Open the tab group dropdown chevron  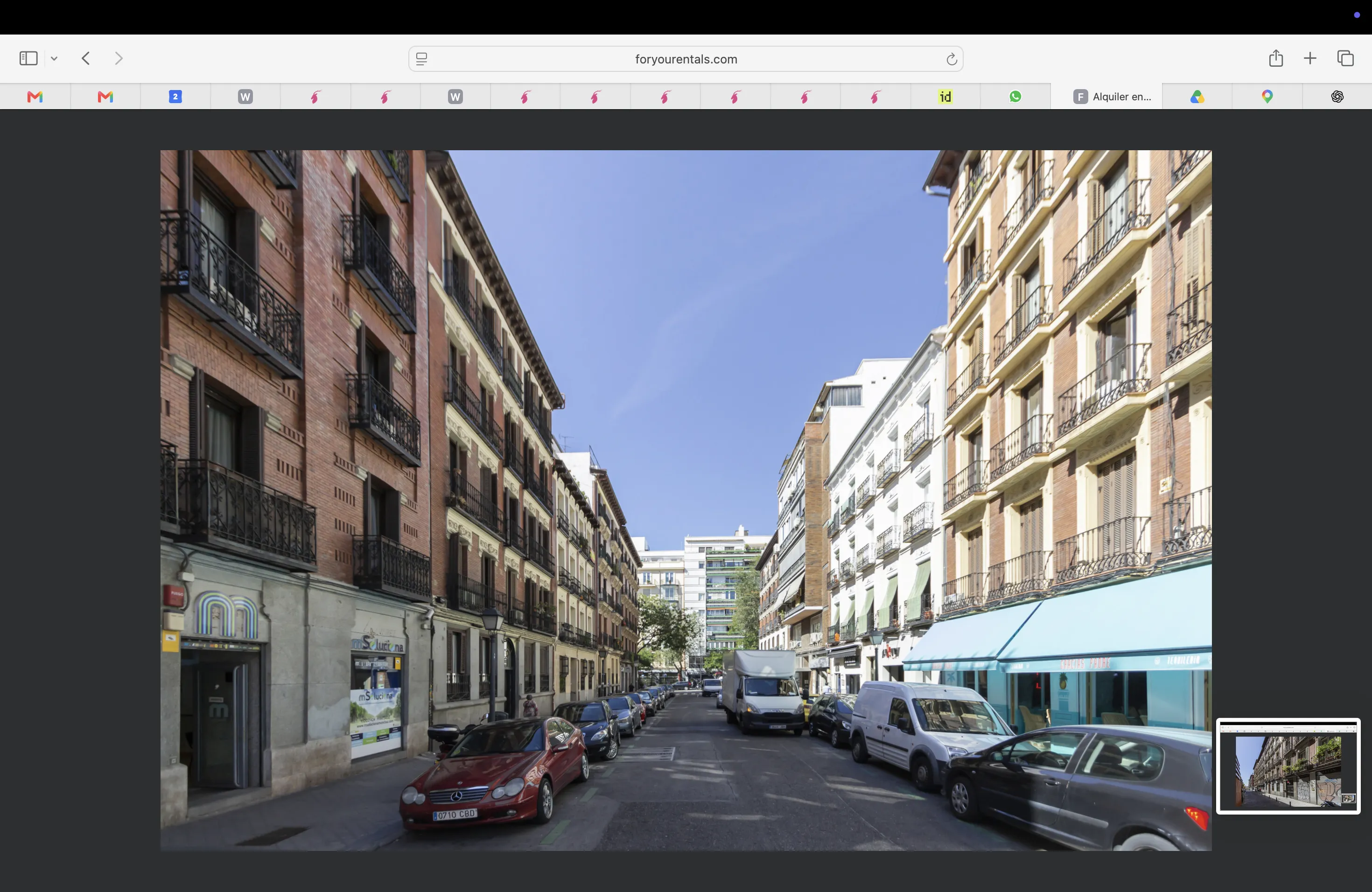click(54, 59)
